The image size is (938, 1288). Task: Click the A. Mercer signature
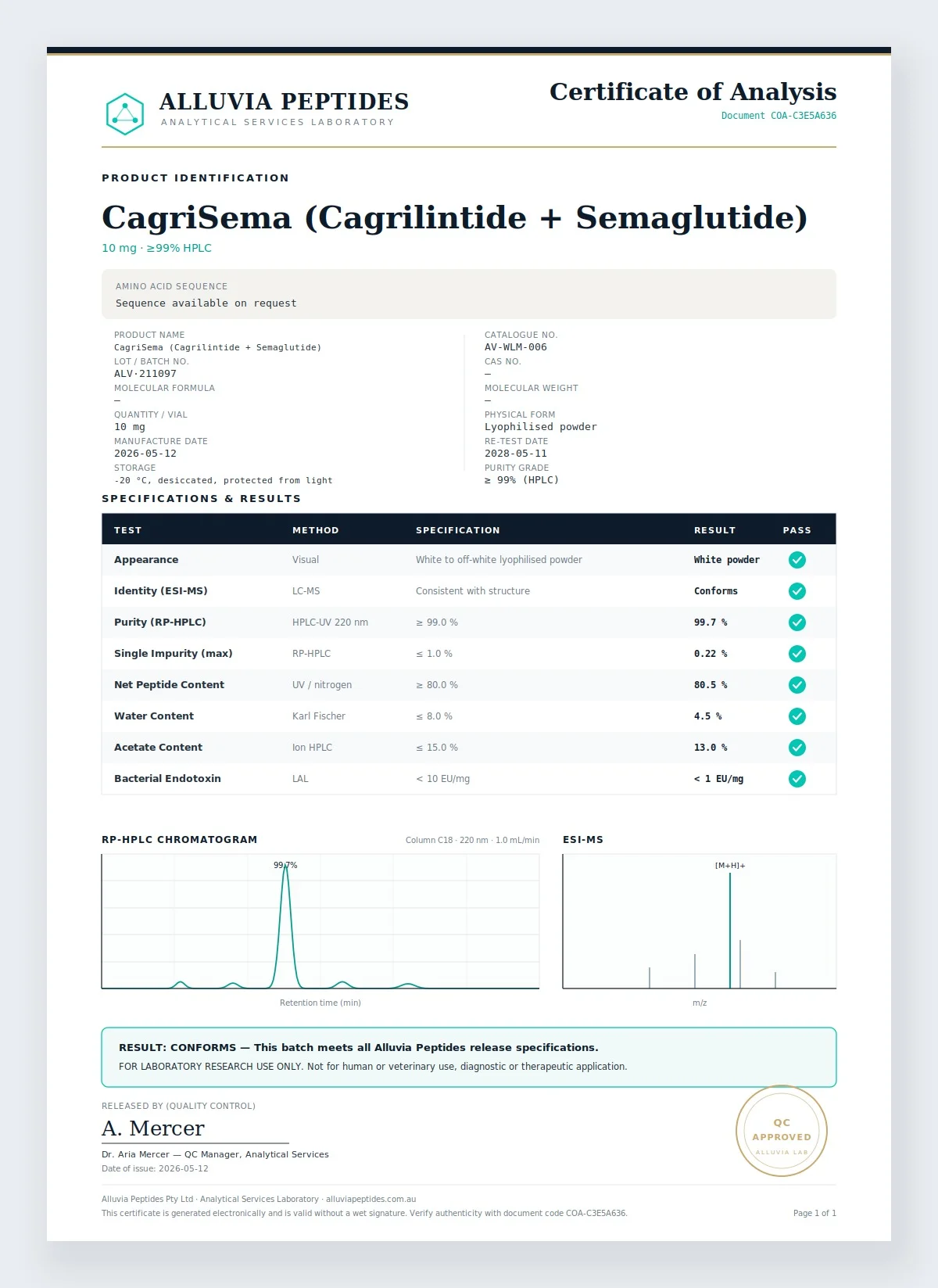pyautogui.click(x=153, y=1128)
